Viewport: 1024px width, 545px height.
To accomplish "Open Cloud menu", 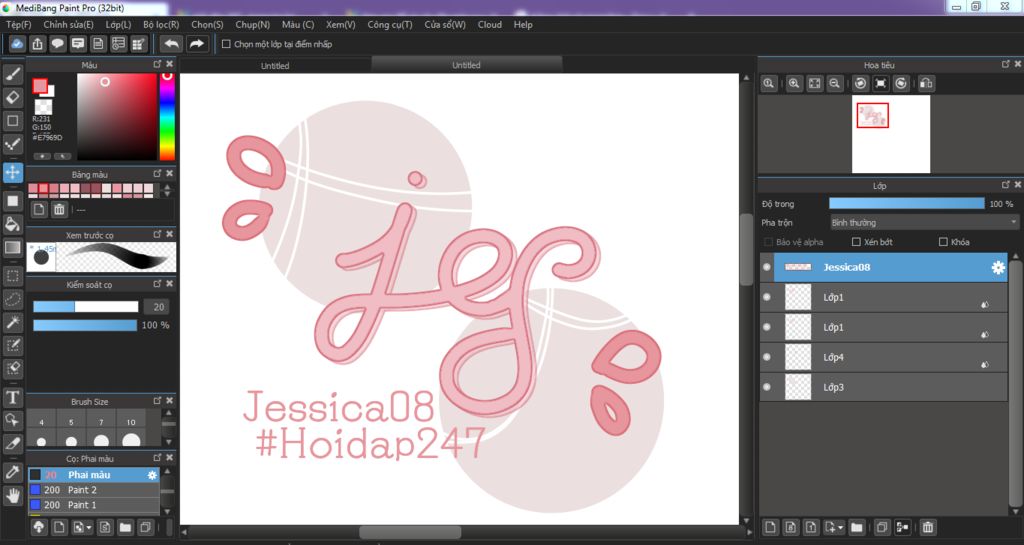I will [x=490, y=25].
